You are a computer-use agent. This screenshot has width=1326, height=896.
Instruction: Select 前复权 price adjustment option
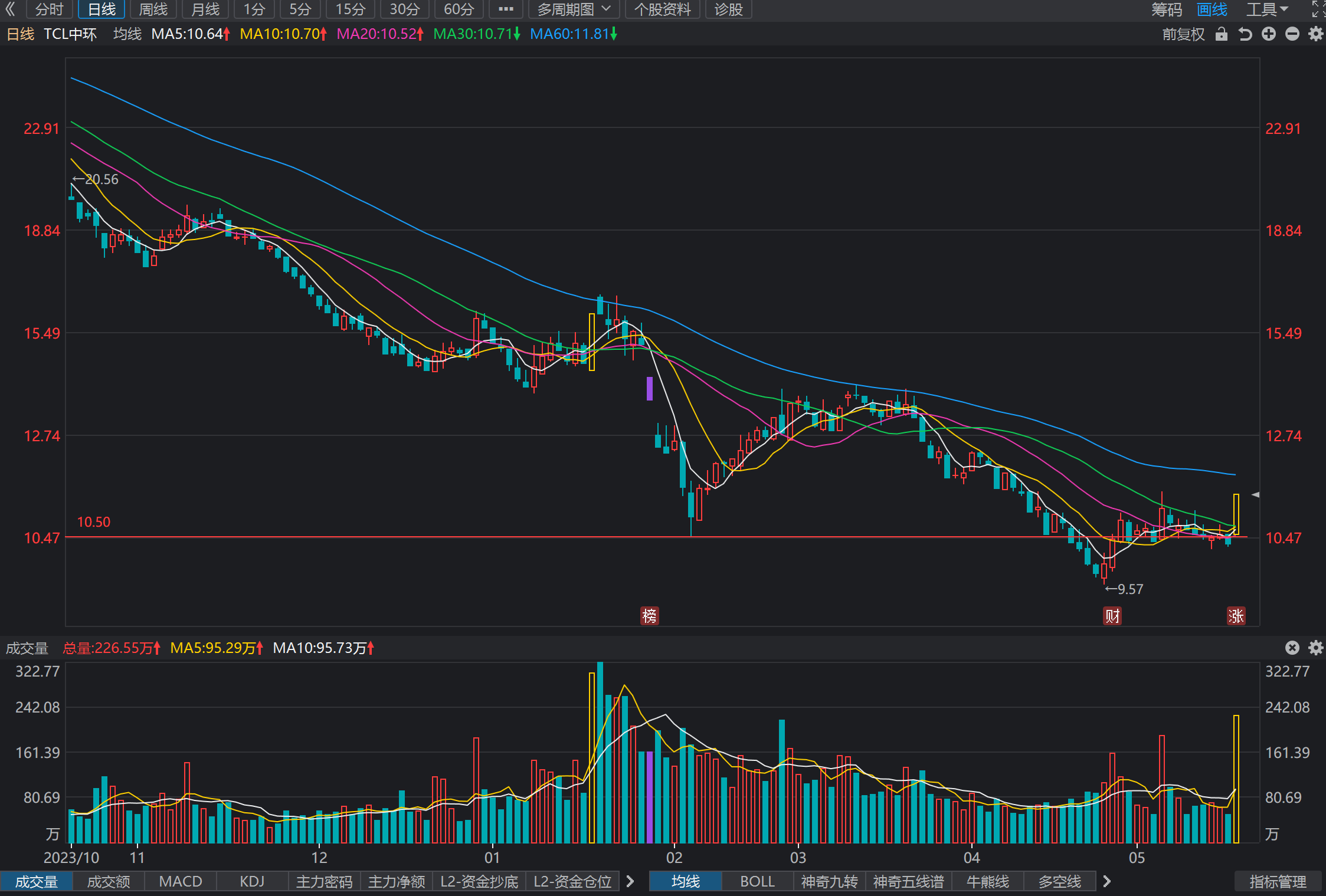pos(1184,34)
